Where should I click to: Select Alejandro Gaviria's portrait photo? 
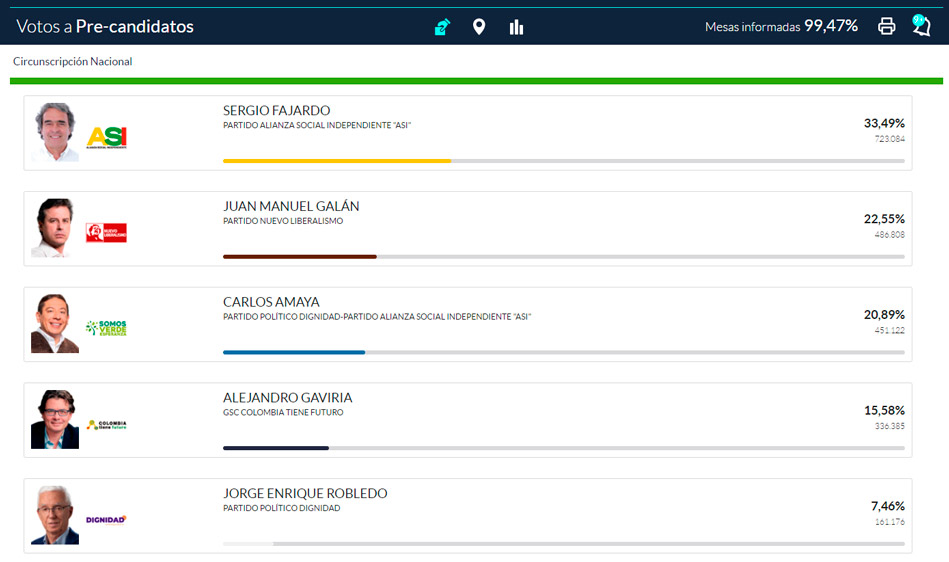click(x=55, y=419)
